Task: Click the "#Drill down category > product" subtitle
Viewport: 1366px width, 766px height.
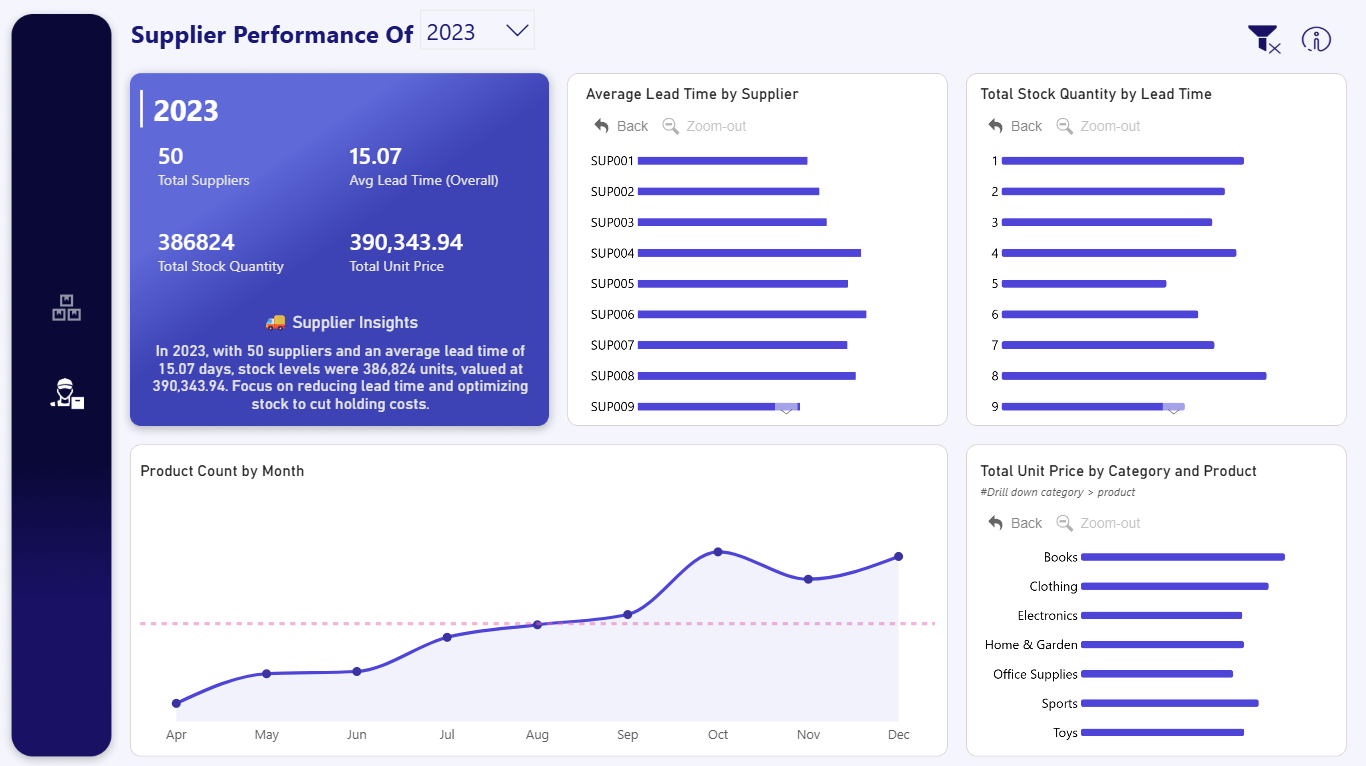Action: click(x=1058, y=492)
